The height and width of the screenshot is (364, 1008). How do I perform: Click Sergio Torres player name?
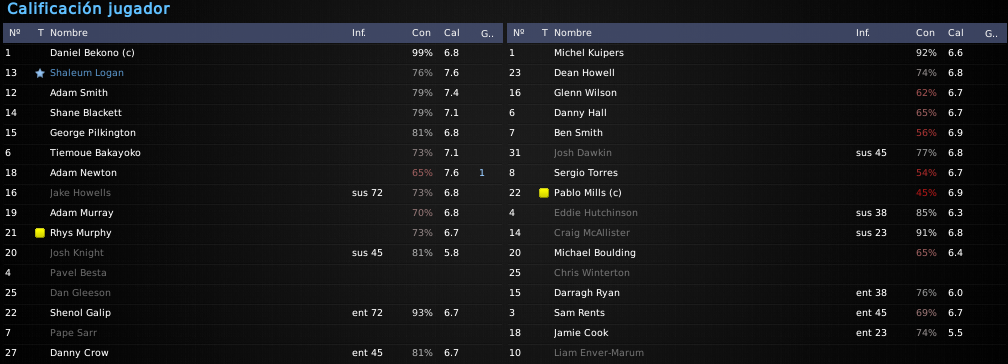[586, 173]
